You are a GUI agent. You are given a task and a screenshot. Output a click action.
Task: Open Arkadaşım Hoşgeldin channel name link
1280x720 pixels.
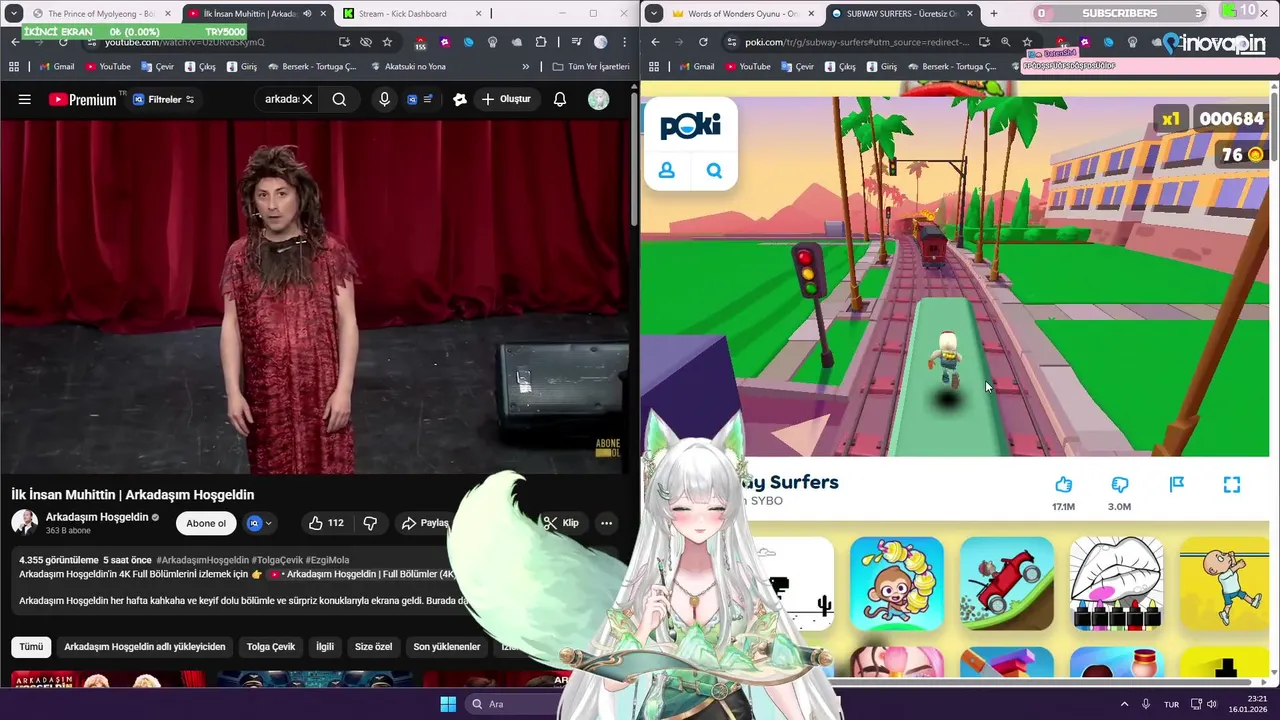click(96, 517)
